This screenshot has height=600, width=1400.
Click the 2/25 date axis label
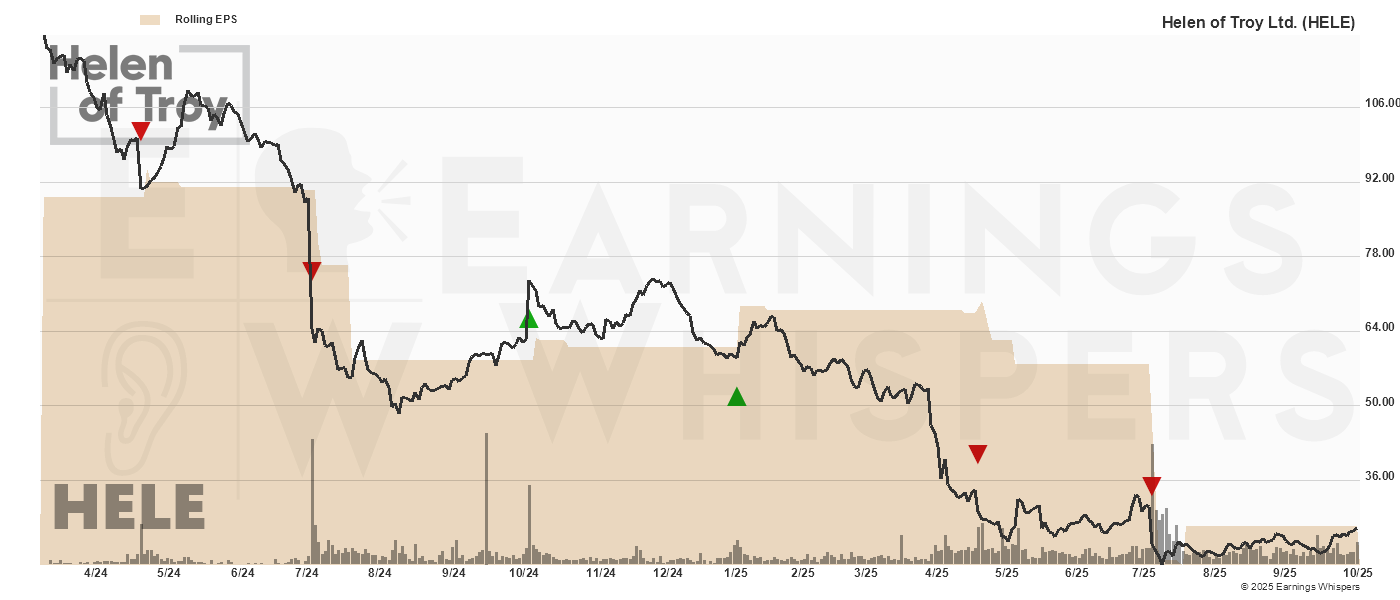tap(803, 573)
